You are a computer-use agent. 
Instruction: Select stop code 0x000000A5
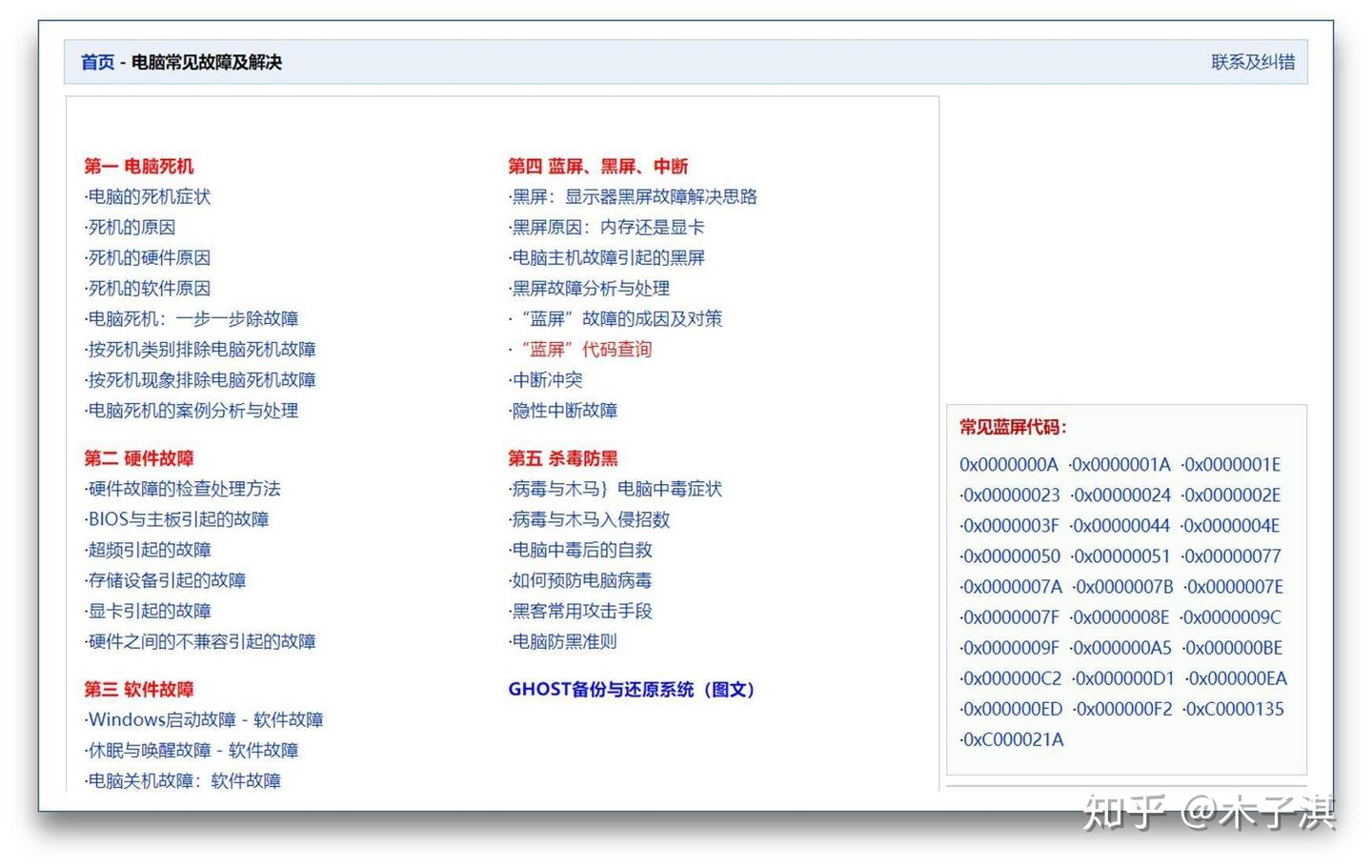pyautogui.click(x=1122, y=647)
